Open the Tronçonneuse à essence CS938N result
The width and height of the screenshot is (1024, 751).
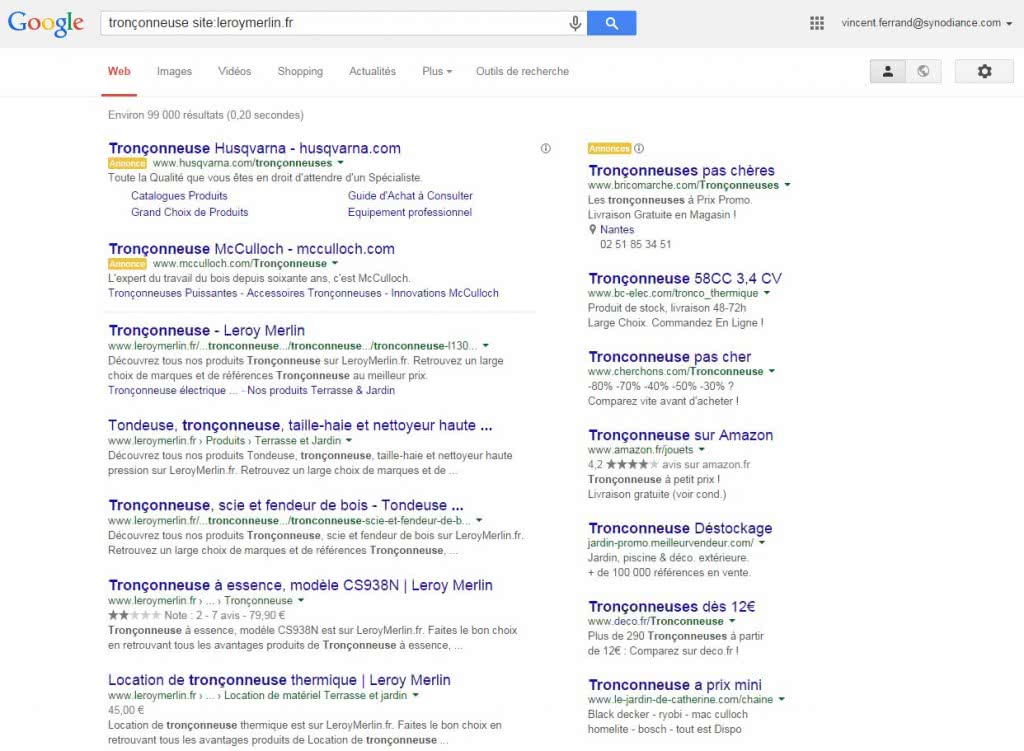click(x=300, y=585)
